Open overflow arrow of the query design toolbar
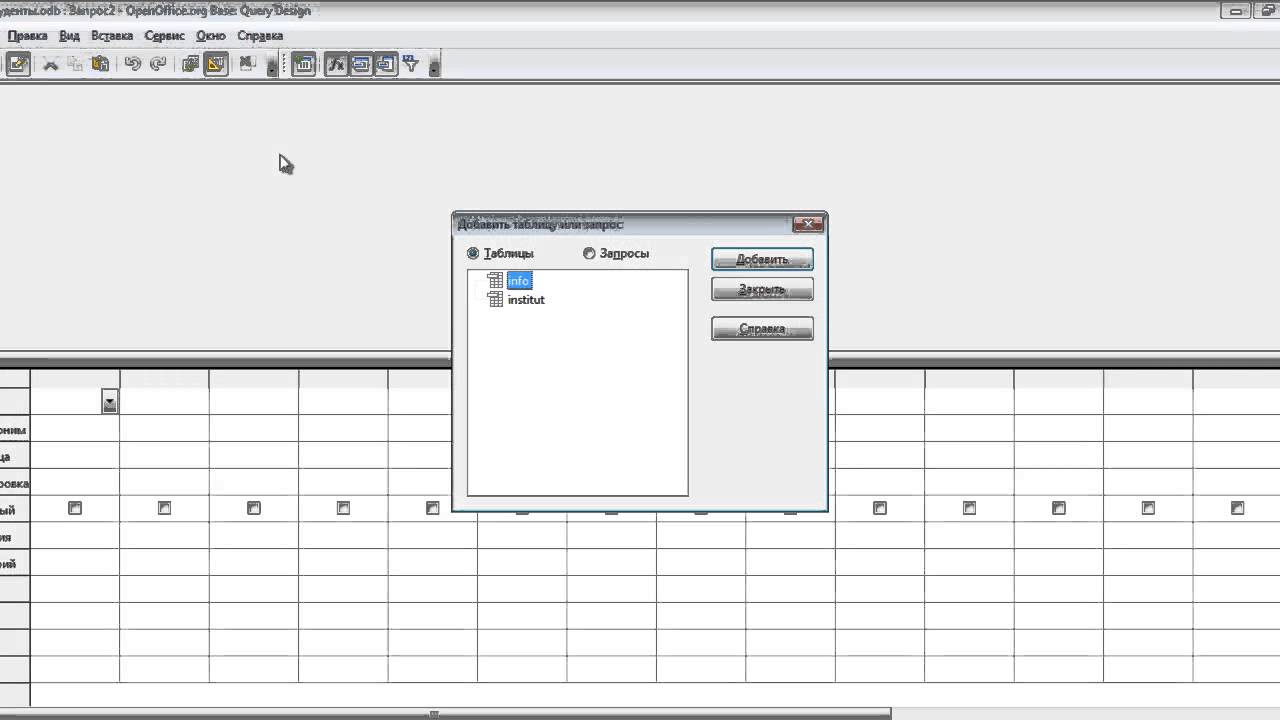The height and width of the screenshot is (720, 1280). (434, 66)
